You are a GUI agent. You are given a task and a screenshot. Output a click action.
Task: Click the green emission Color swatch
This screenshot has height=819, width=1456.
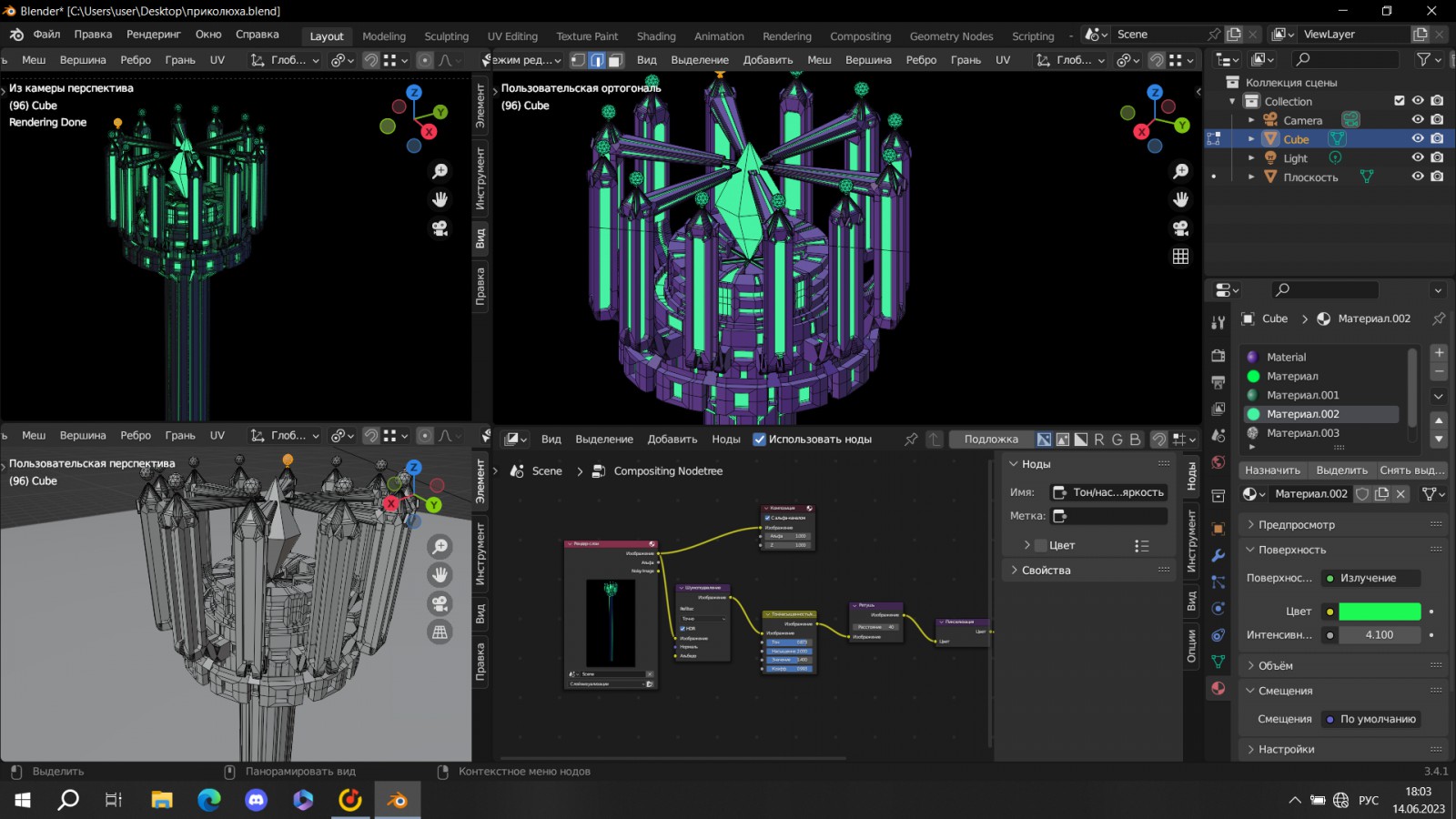pyautogui.click(x=1379, y=612)
